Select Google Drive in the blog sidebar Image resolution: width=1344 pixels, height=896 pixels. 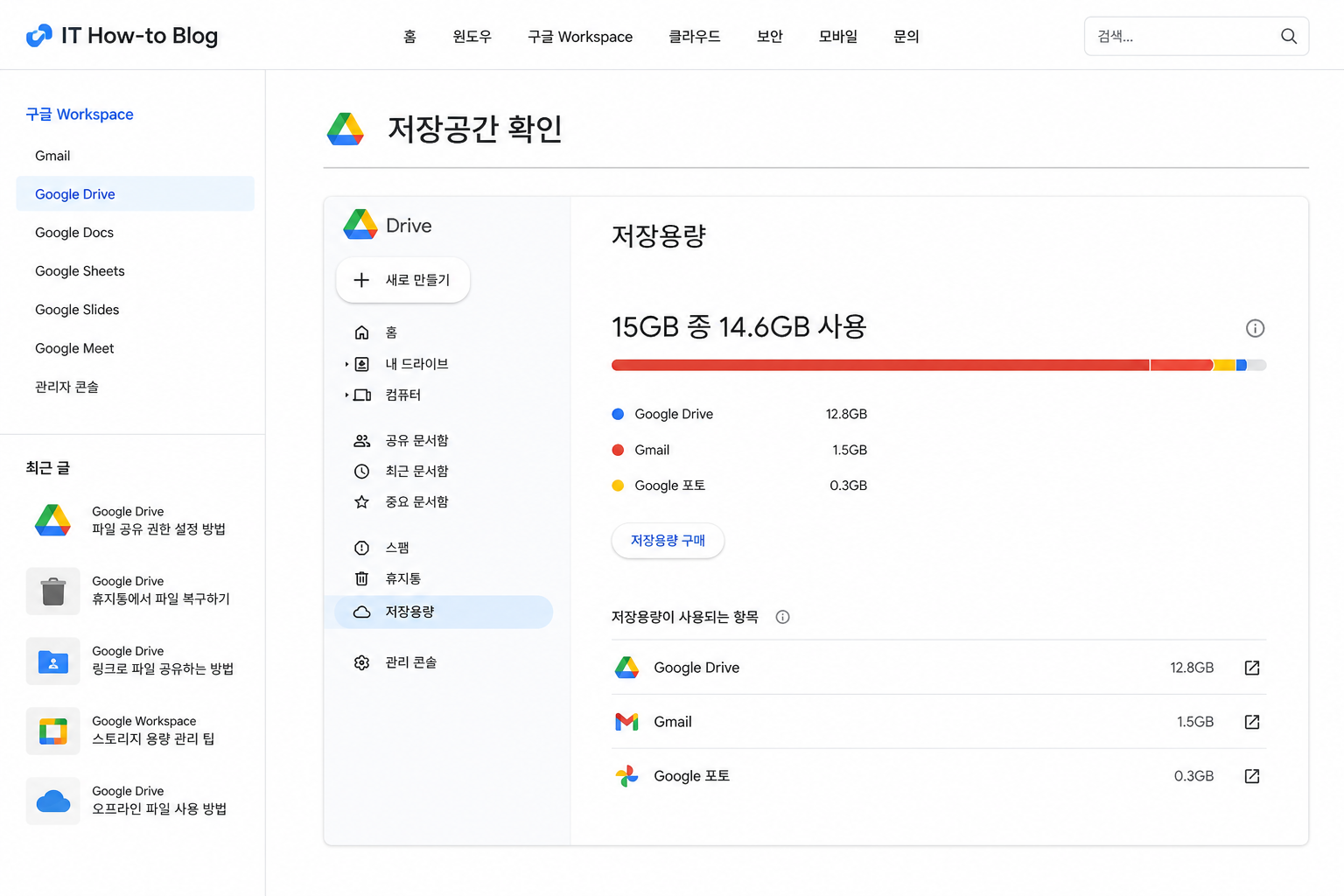click(x=136, y=194)
